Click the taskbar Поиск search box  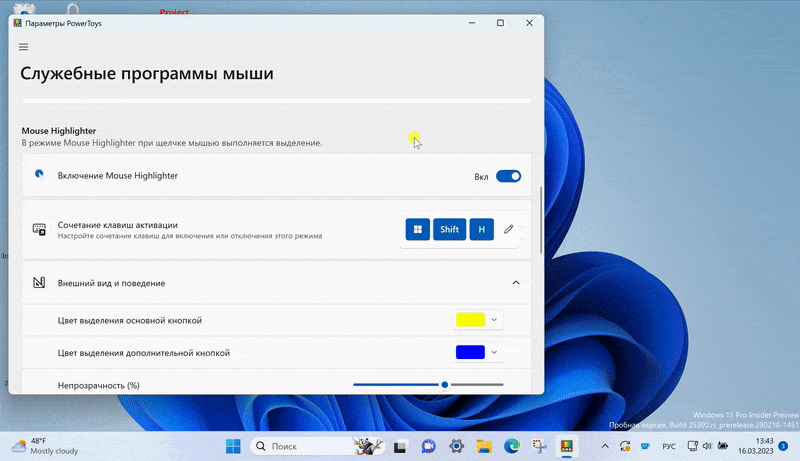click(316, 446)
